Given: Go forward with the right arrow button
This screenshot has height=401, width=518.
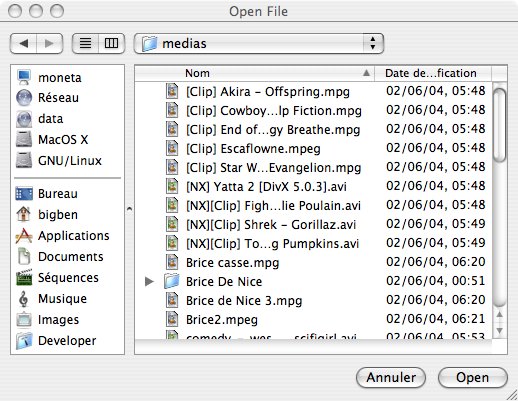Looking at the screenshot, I should click(x=49, y=43).
